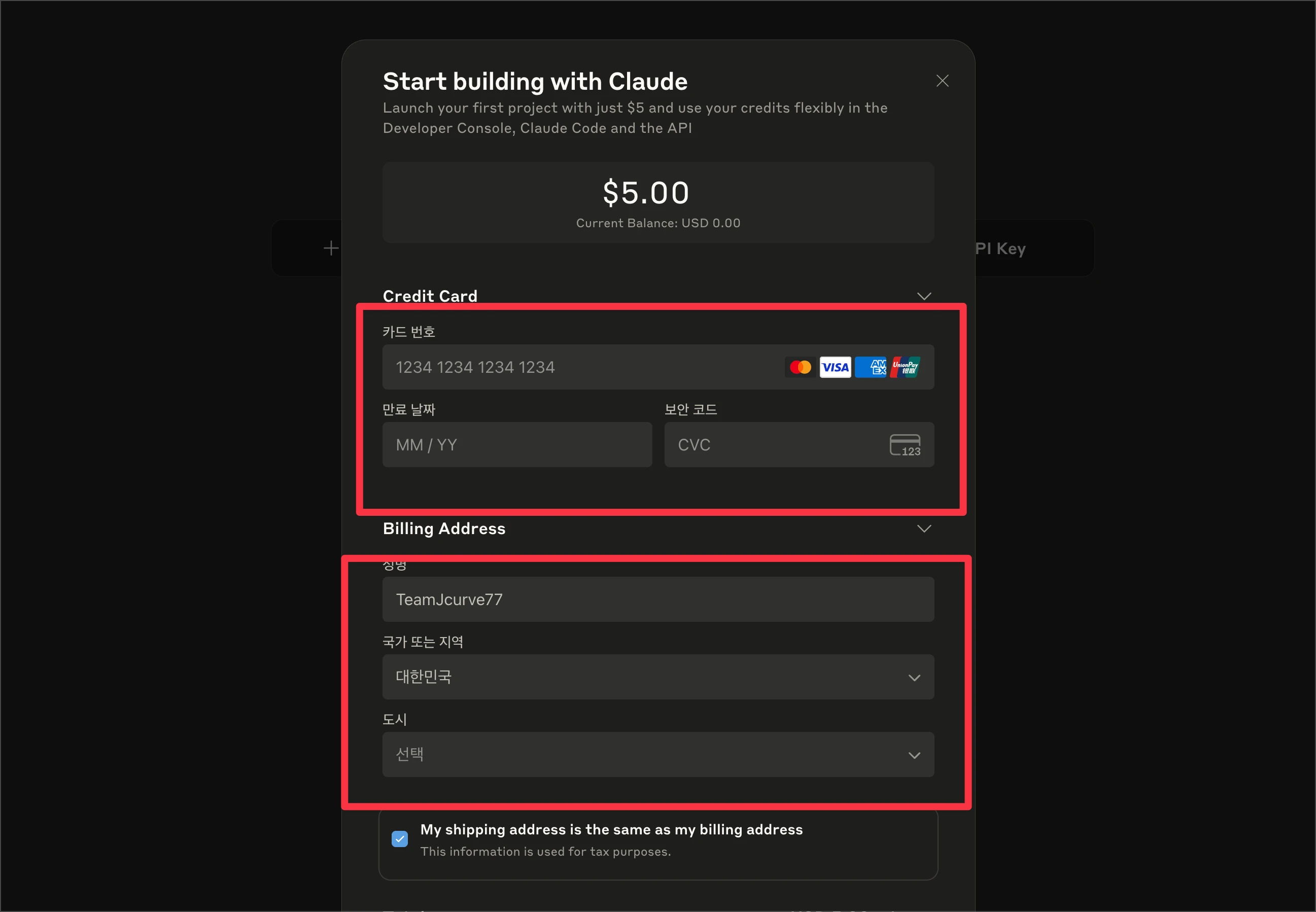Screen dimensions: 1316x912
Task: Uncheck shipping address same as billing checkbox
Action: click(x=400, y=839)
